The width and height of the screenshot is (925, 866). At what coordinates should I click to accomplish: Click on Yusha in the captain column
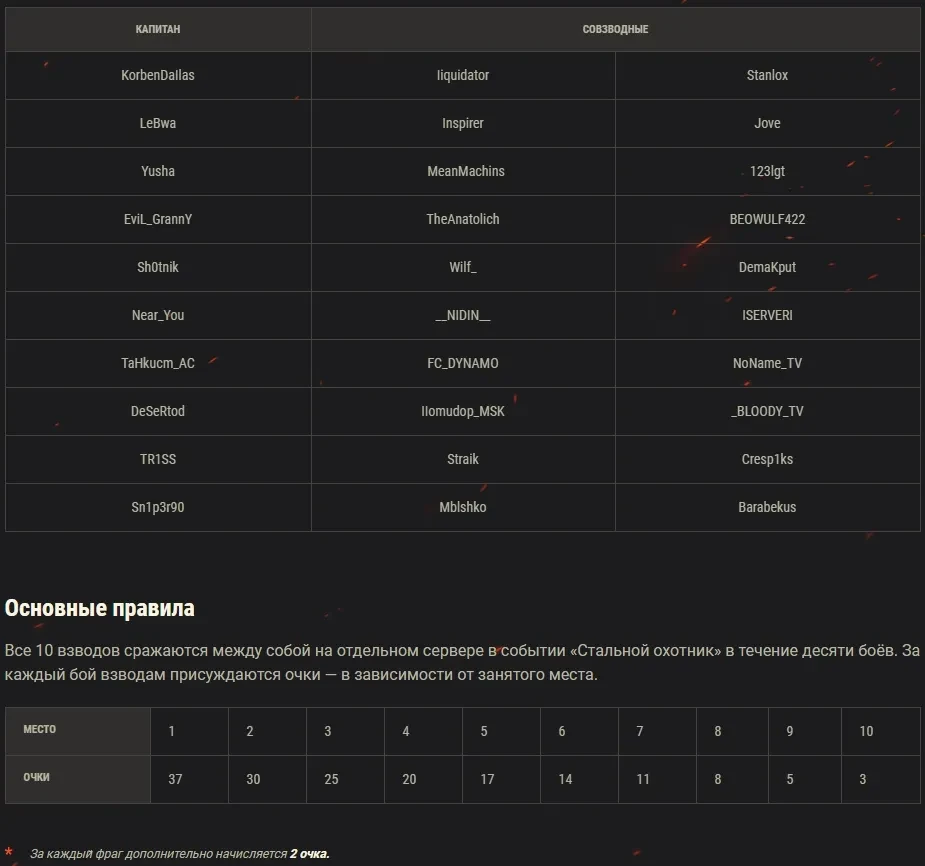(158, 171)
